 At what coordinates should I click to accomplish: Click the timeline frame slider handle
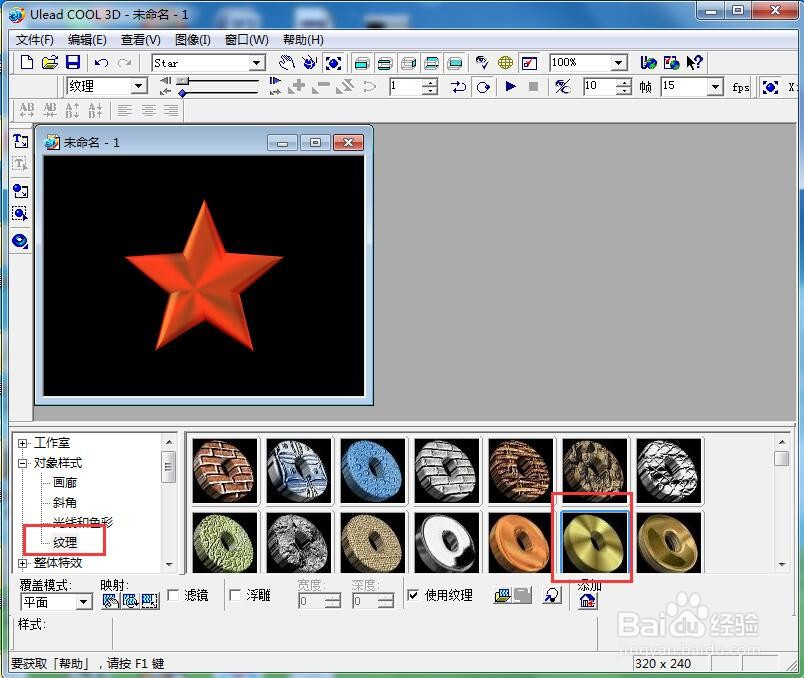(183, 81)
